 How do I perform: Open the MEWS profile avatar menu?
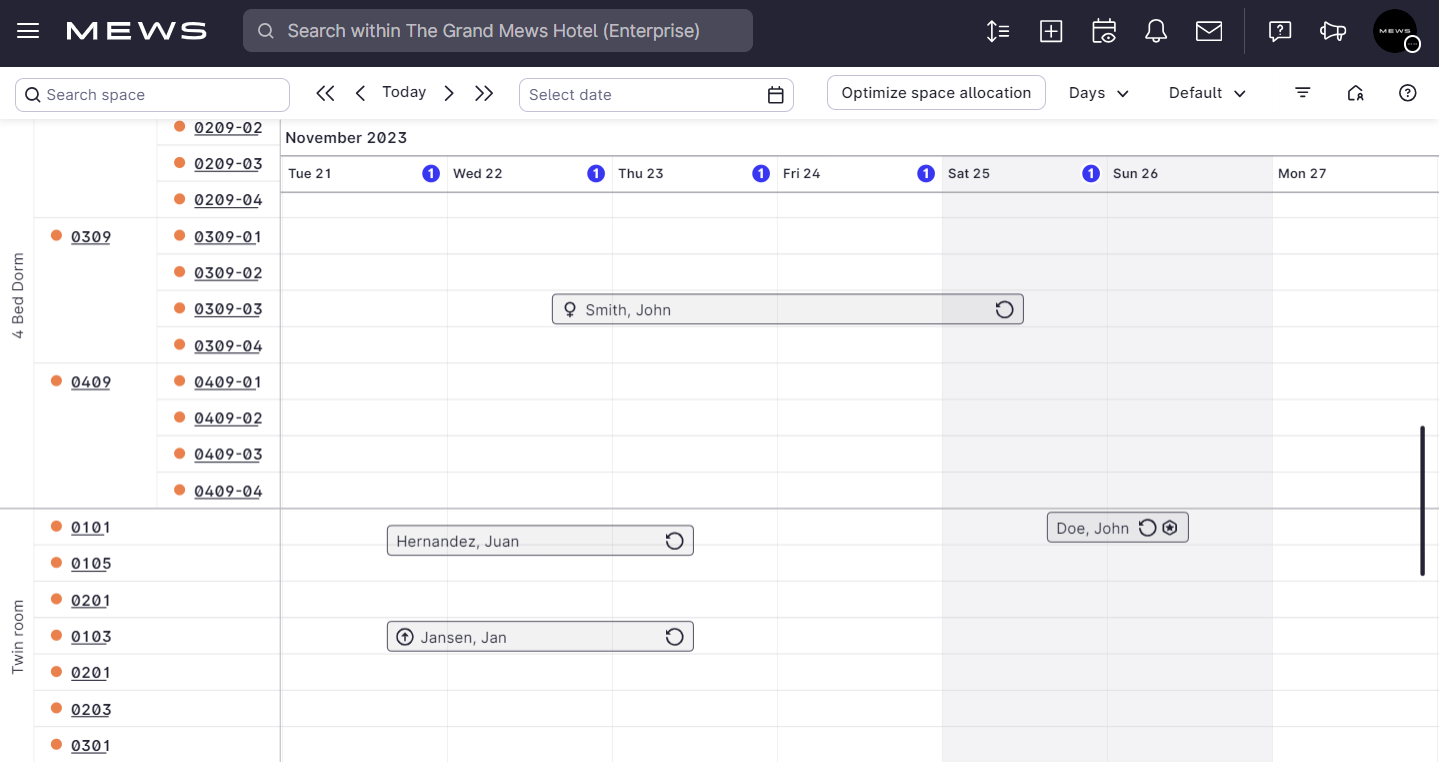click(x=1396, y=31)
